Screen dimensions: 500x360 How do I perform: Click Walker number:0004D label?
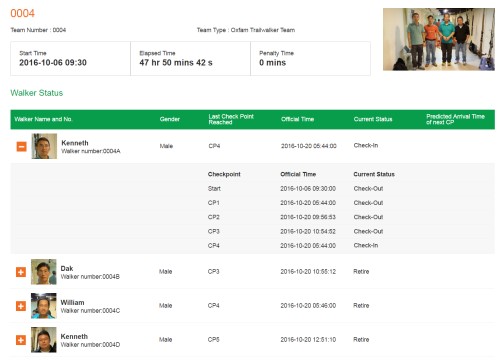point(90,344)
